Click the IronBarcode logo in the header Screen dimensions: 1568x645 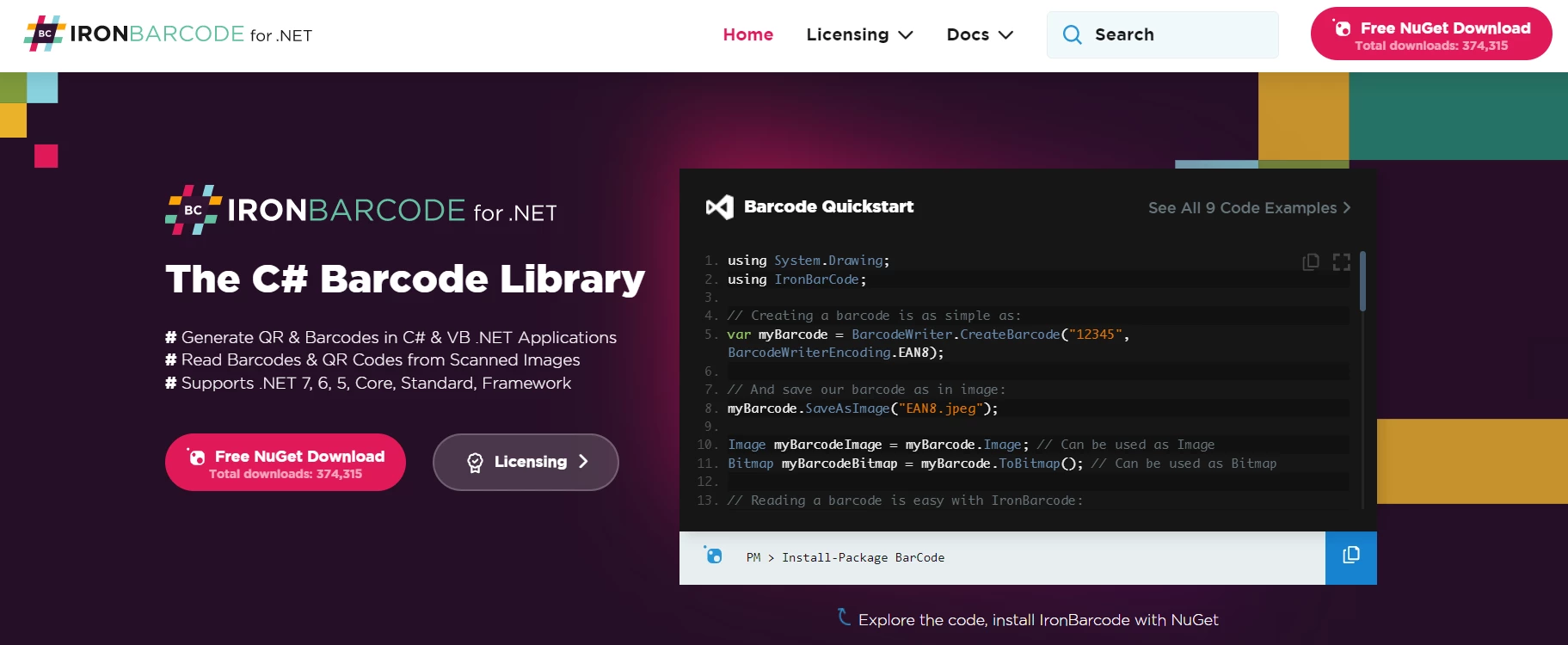pos(168,34)
